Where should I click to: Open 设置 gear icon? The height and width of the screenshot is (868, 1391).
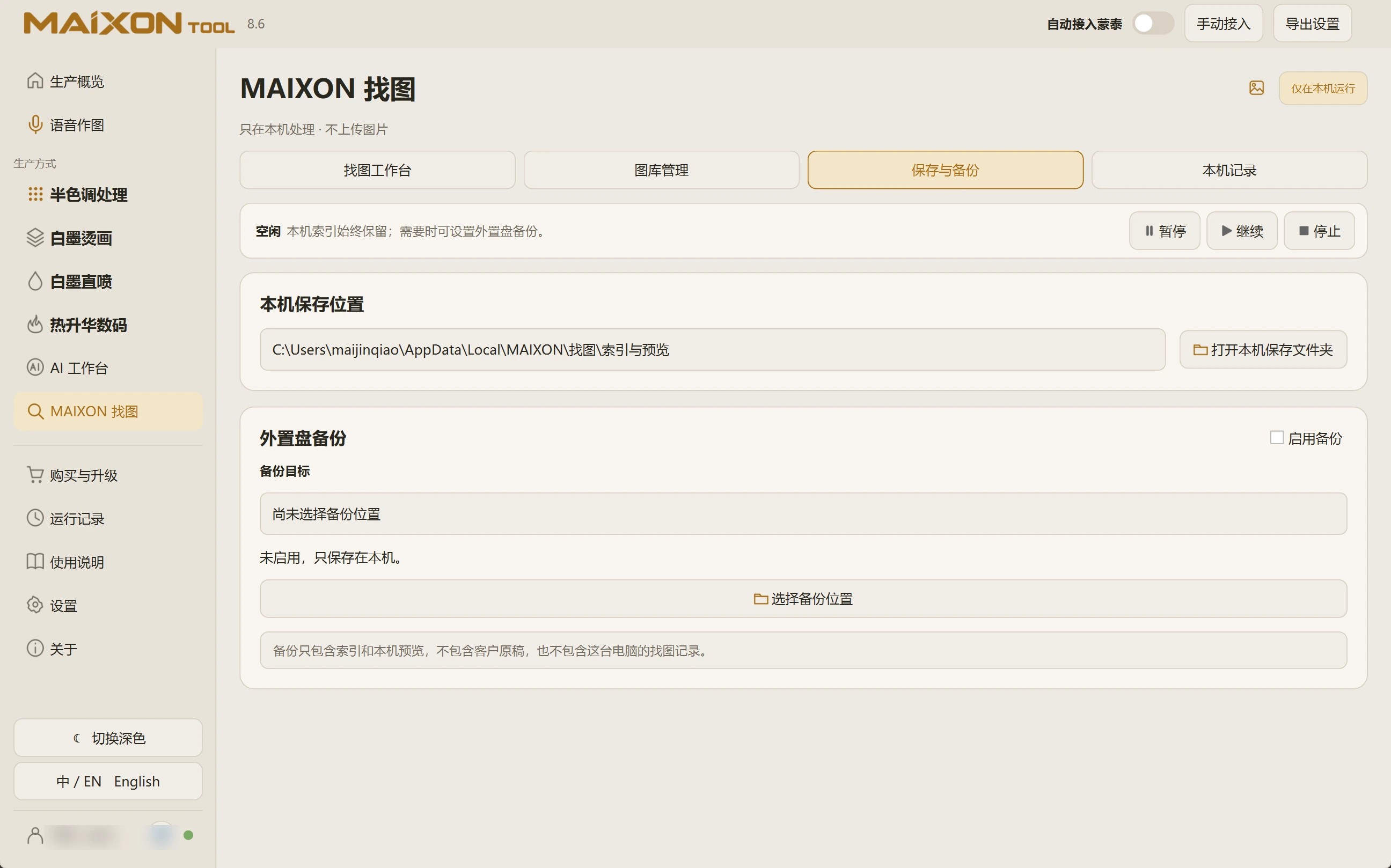pos(35,605)
